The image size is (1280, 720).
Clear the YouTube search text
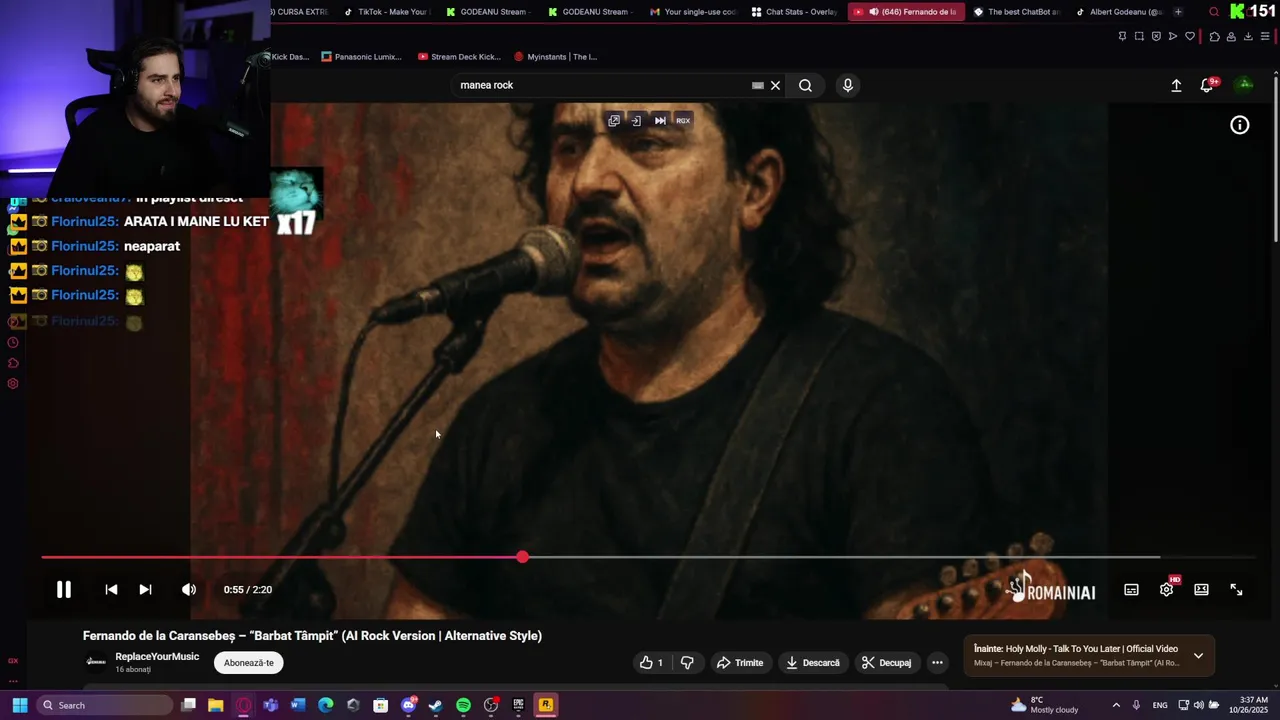click(x=775, y=85)
